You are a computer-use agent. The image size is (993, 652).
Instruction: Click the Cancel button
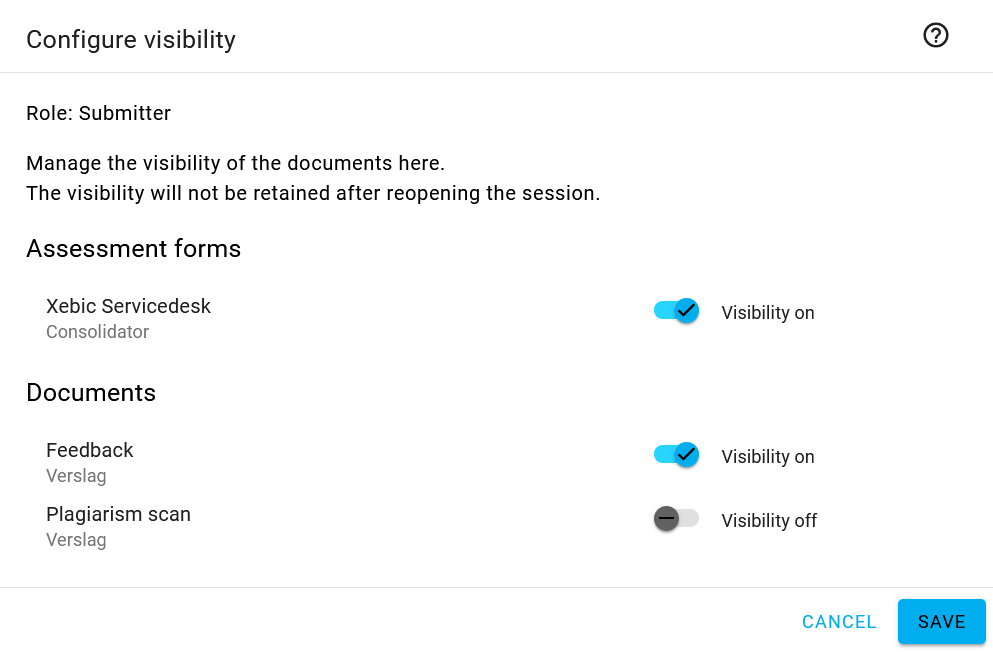pyautogui.click(x=839, y=622)
